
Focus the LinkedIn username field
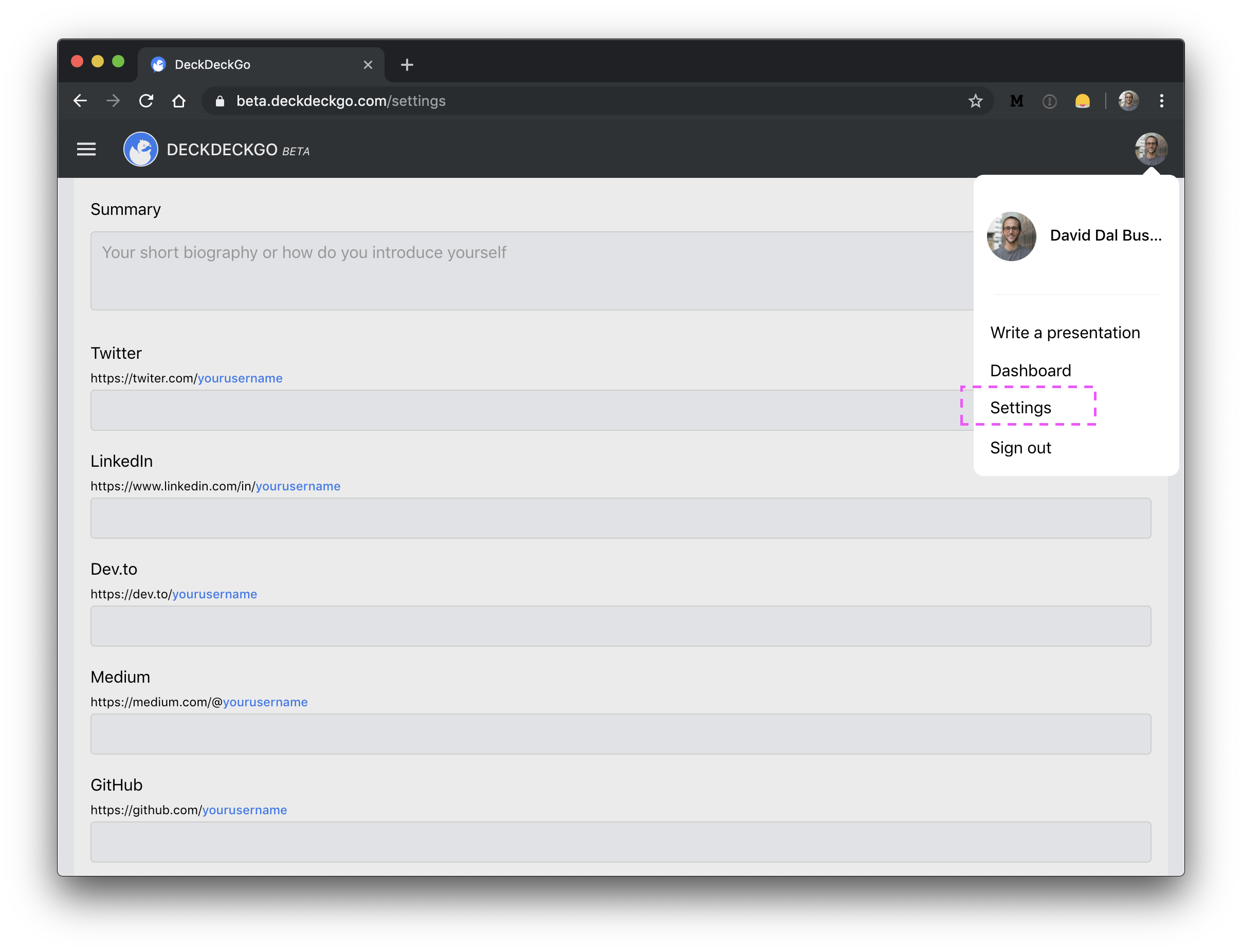[x=620, y=518]
